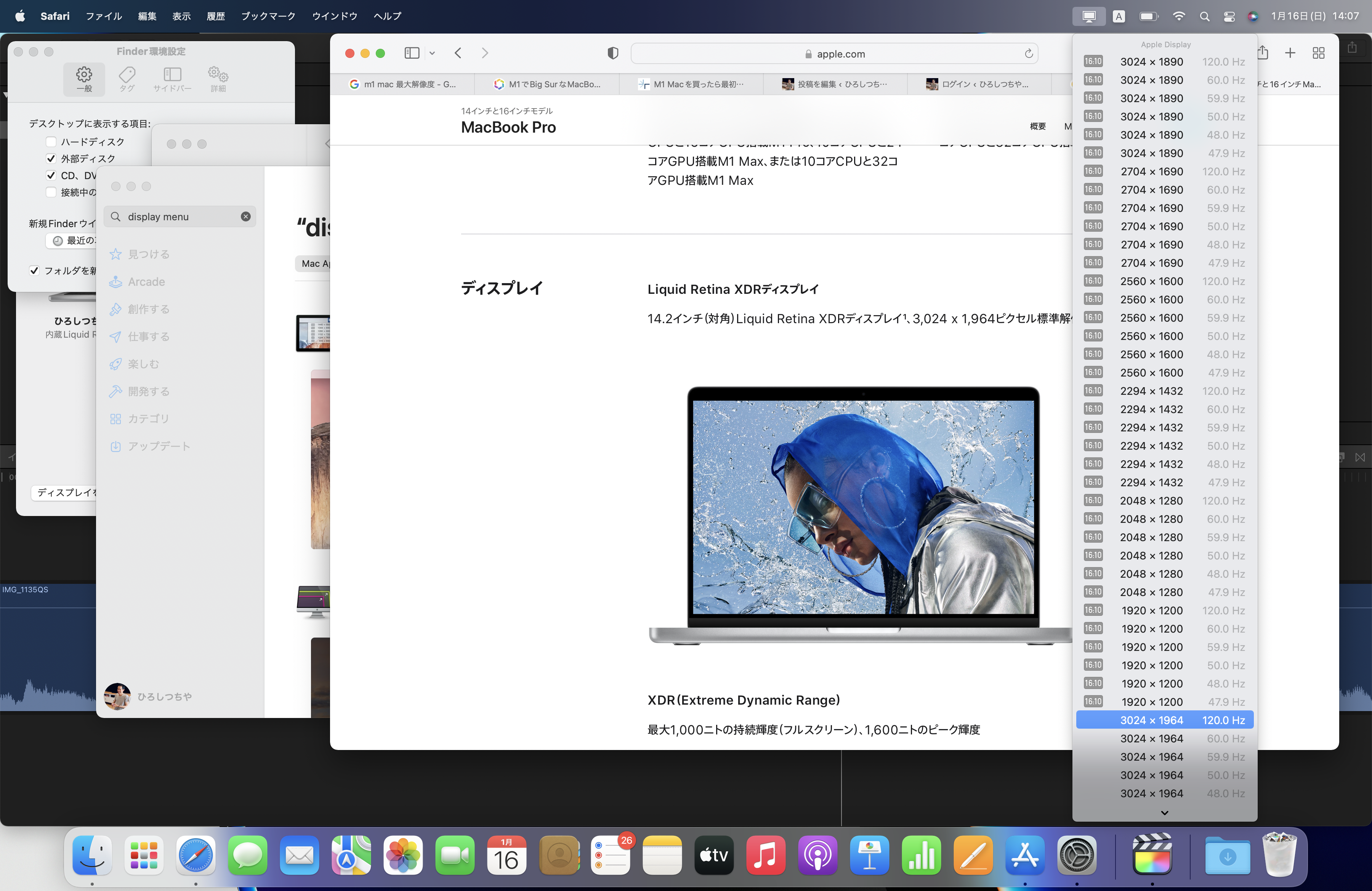The height and width of the screenshot is (891, 1372).
Task: Click the screen mirroring icon in menu bar
Action: click(x=1088, y=16)
